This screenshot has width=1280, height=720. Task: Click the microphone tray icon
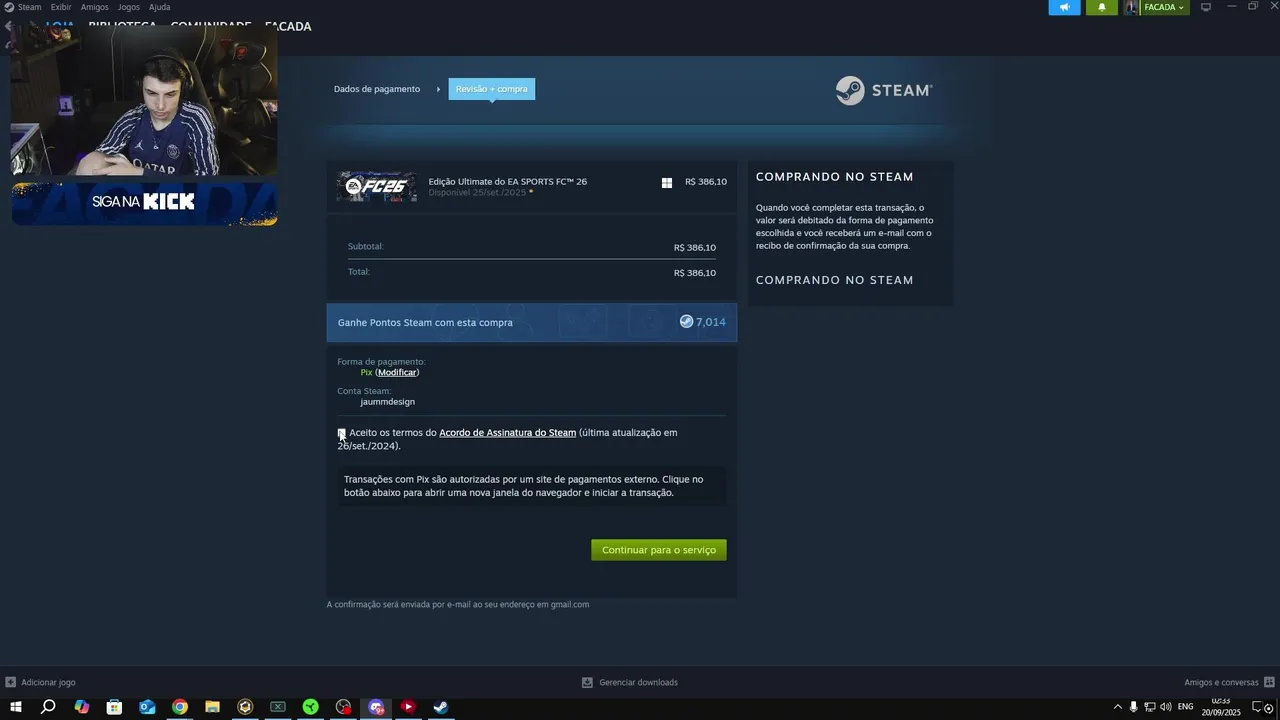click(1133, 707)
